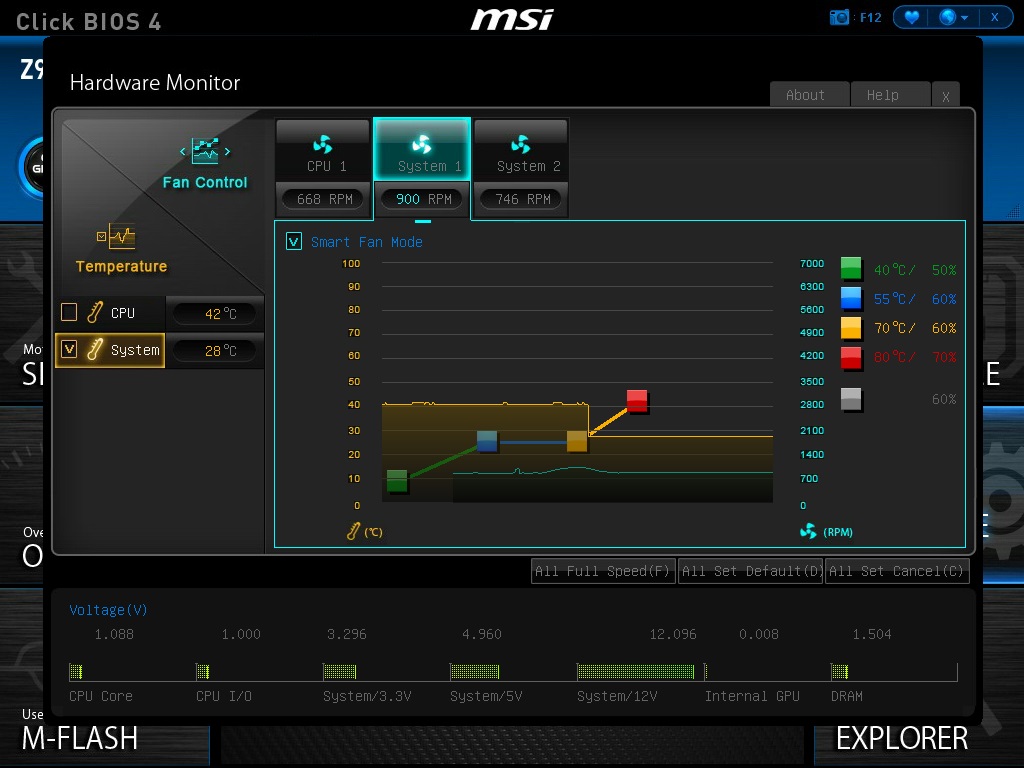
Task: Click the 80°C / 70% legend text
Action: [x=915, y=357]
